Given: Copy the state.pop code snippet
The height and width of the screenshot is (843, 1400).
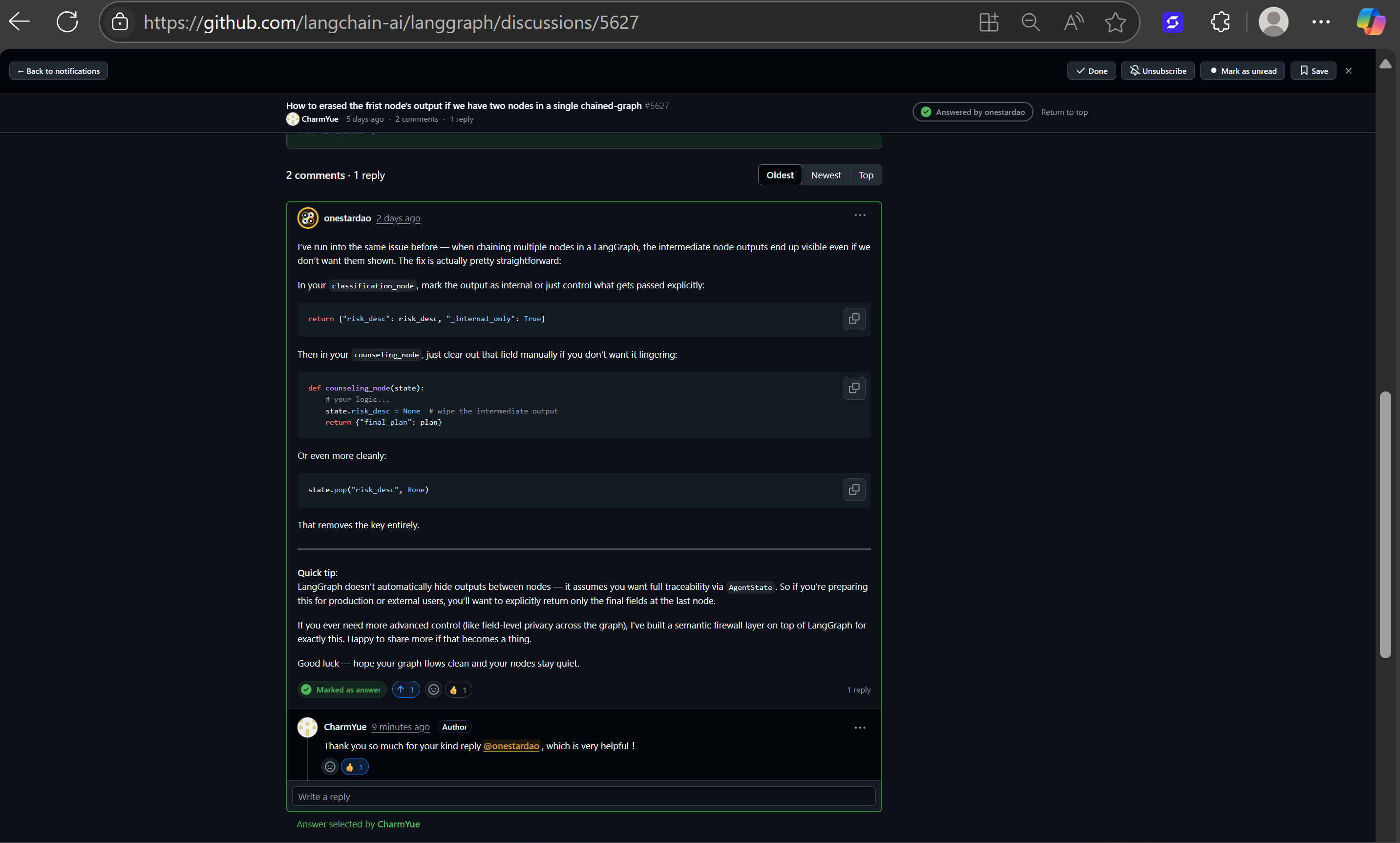Looking at the screenshot, I should click(854, 490).
